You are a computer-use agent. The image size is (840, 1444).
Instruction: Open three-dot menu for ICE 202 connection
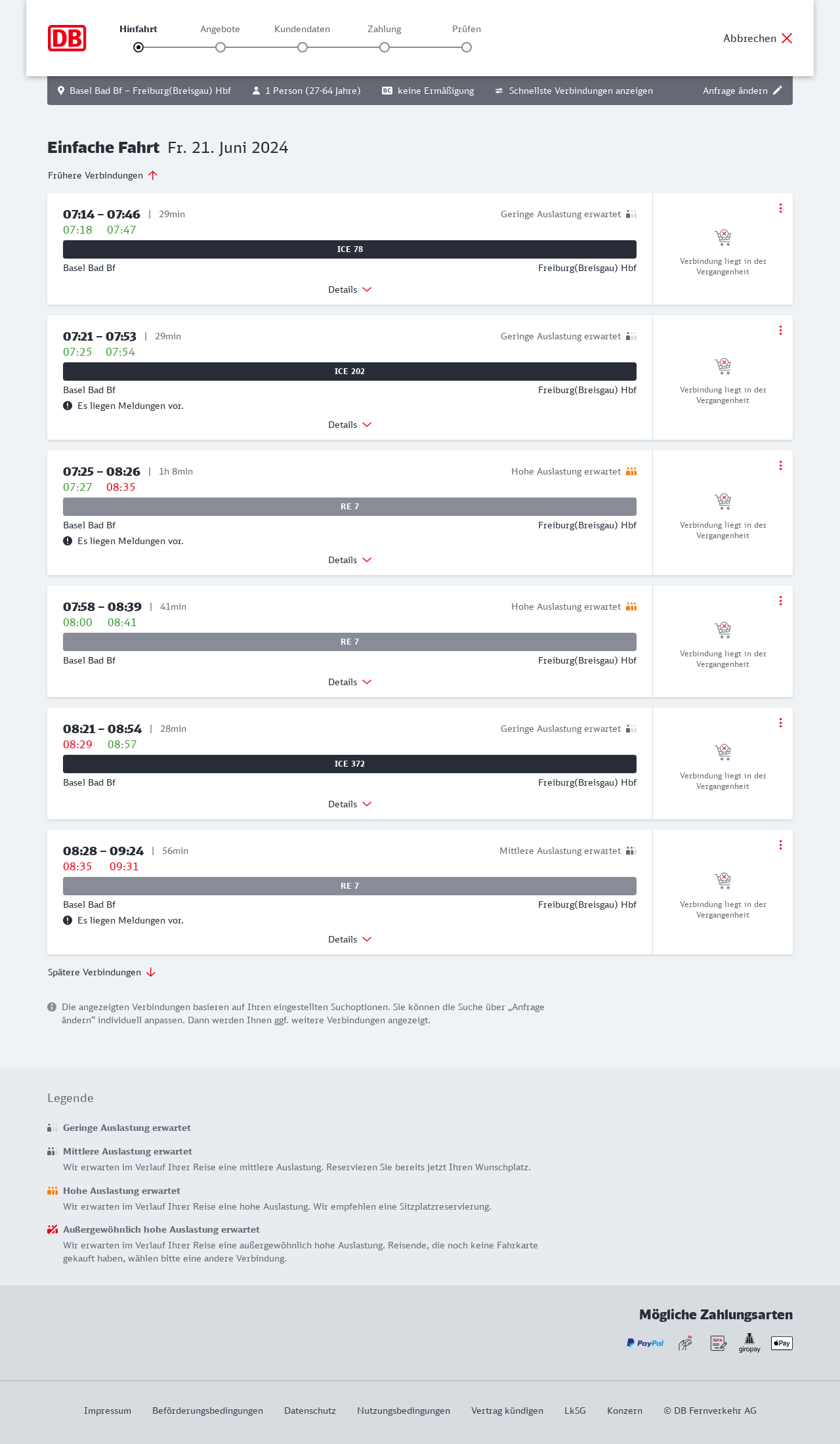point(780,330)
